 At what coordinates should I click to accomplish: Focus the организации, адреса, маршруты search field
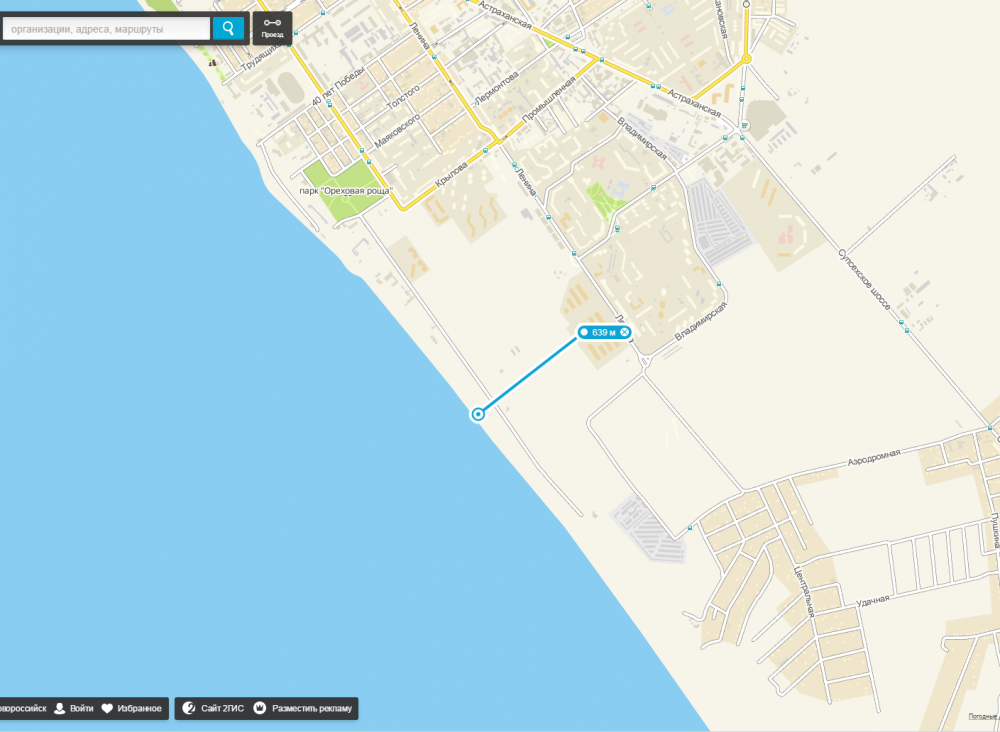107,29
